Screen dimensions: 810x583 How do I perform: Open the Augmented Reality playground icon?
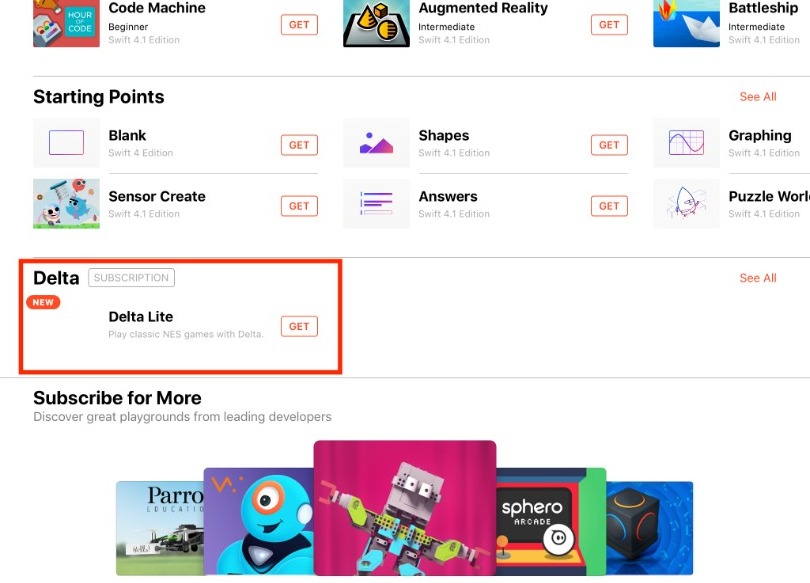[376, 23]
